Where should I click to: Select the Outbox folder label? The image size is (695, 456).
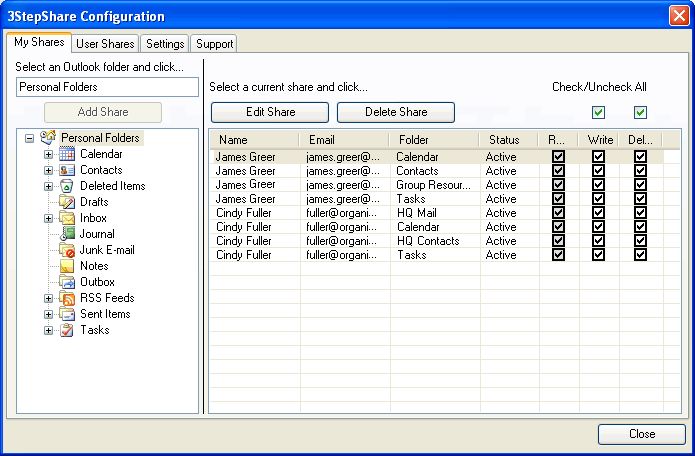click(97, 282)
